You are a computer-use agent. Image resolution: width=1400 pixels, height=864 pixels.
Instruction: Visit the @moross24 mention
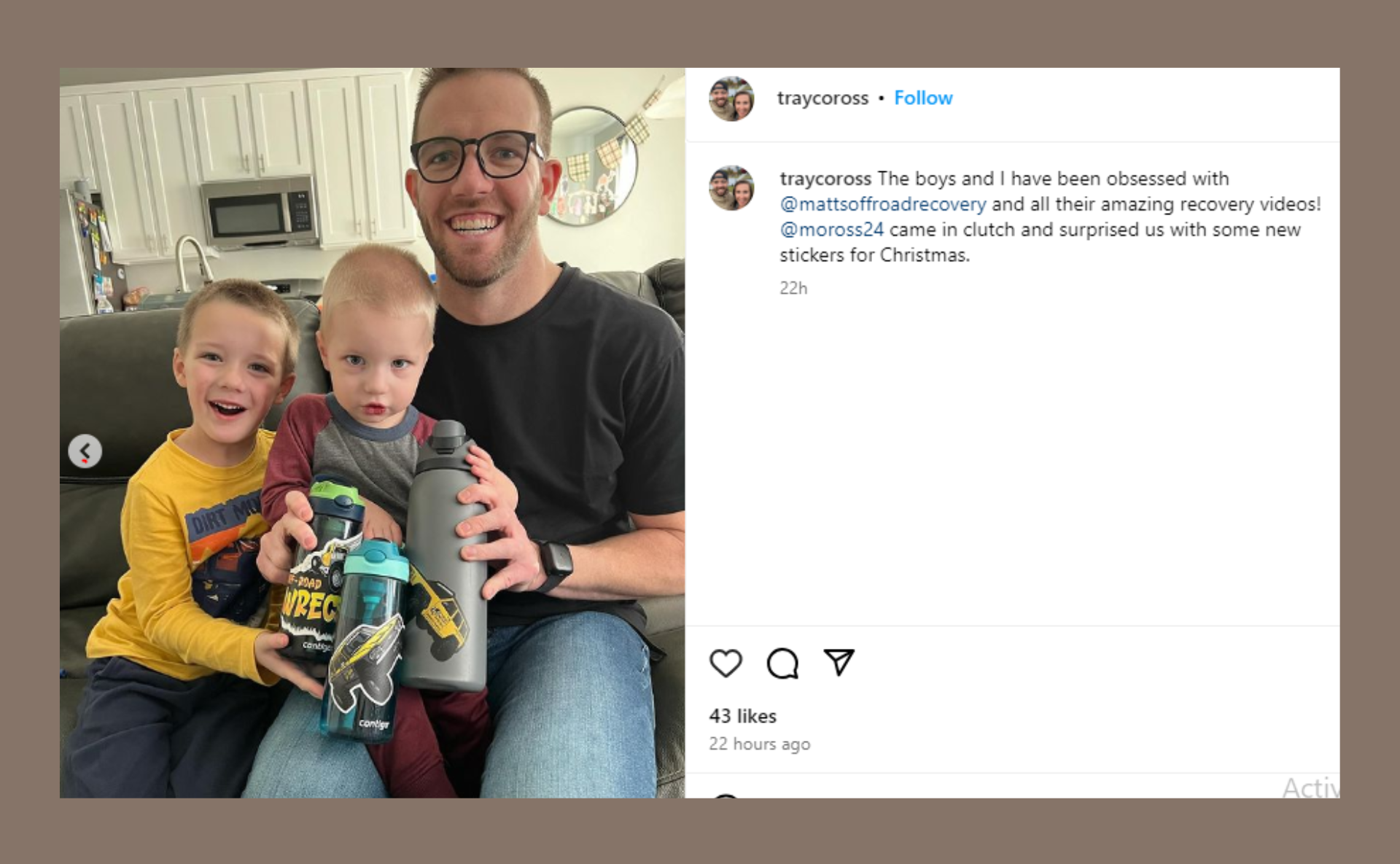click(x=832, y=230)
